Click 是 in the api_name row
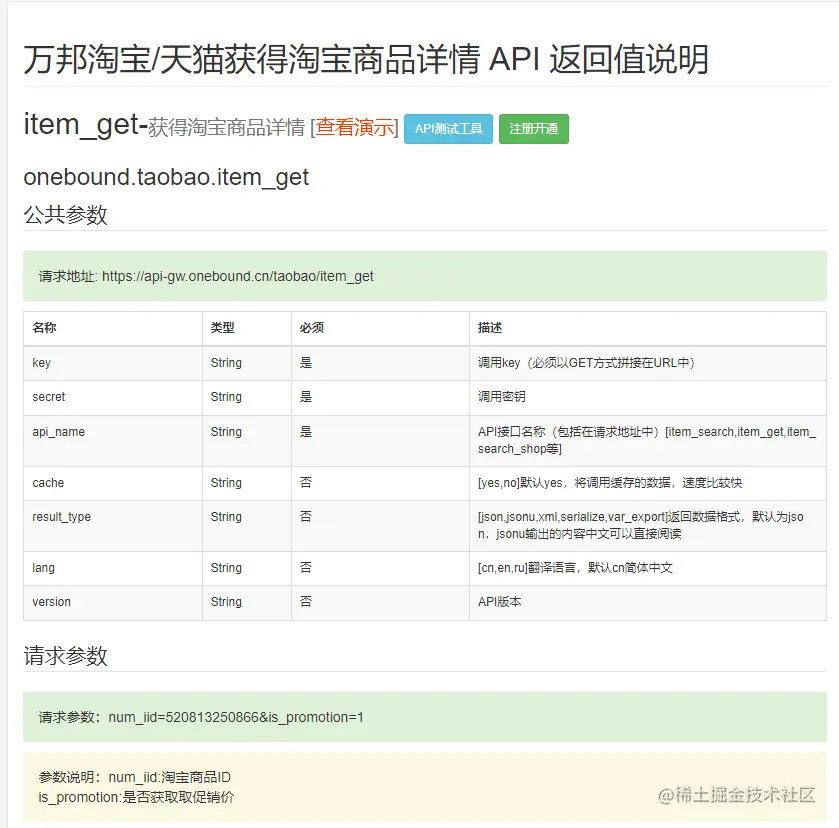Screen dimensions: 839x828 306,432
